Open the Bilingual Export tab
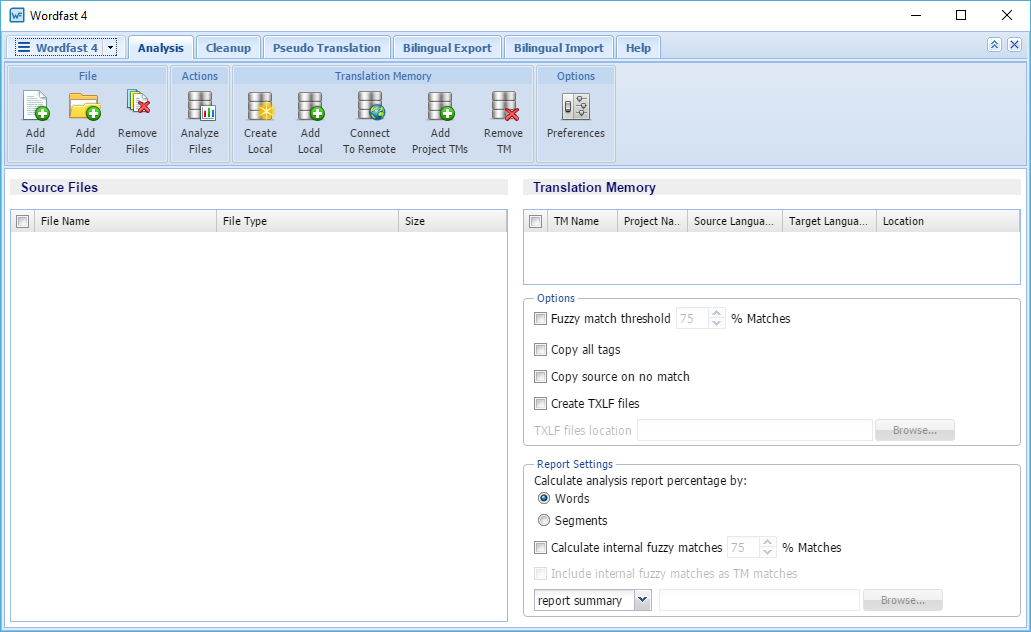This screenshot has width=1031, height=632. (x=447, y=48)
